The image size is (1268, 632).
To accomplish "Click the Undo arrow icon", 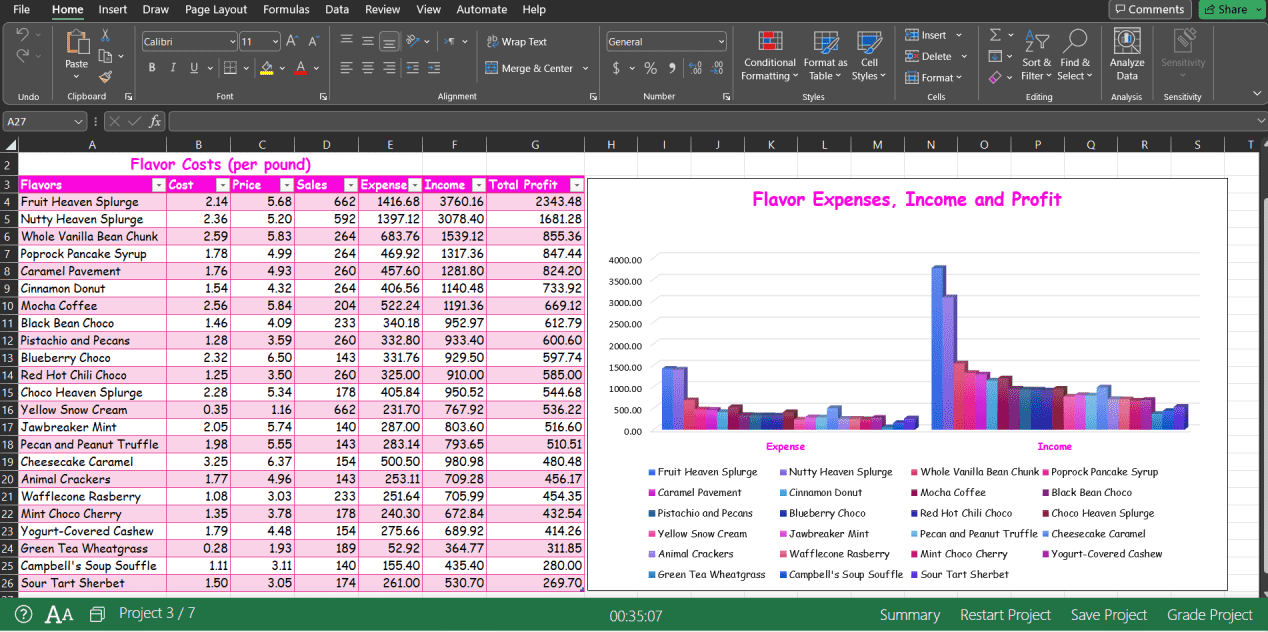I will 23,35.
